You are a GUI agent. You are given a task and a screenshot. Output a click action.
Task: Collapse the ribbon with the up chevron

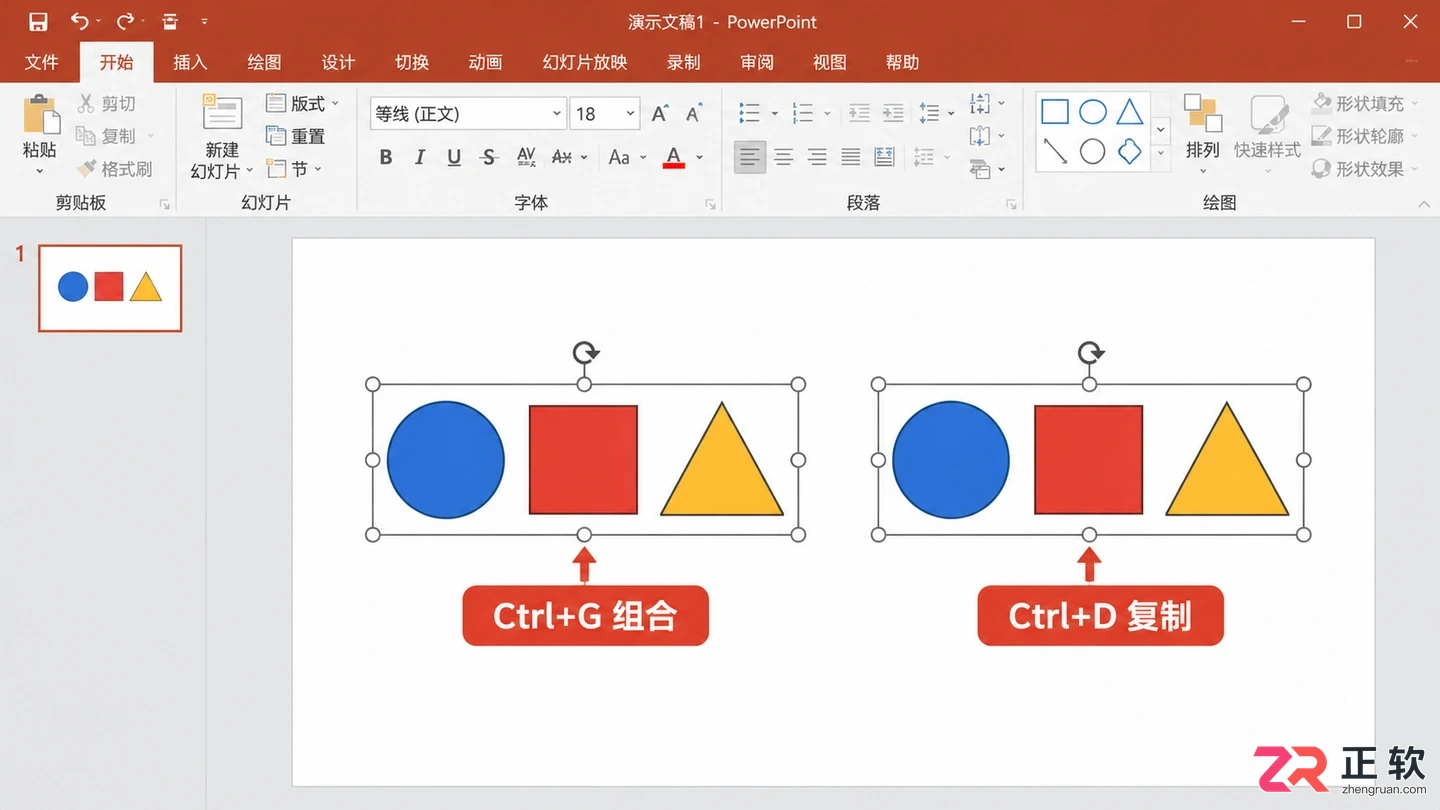[1424, 203]
